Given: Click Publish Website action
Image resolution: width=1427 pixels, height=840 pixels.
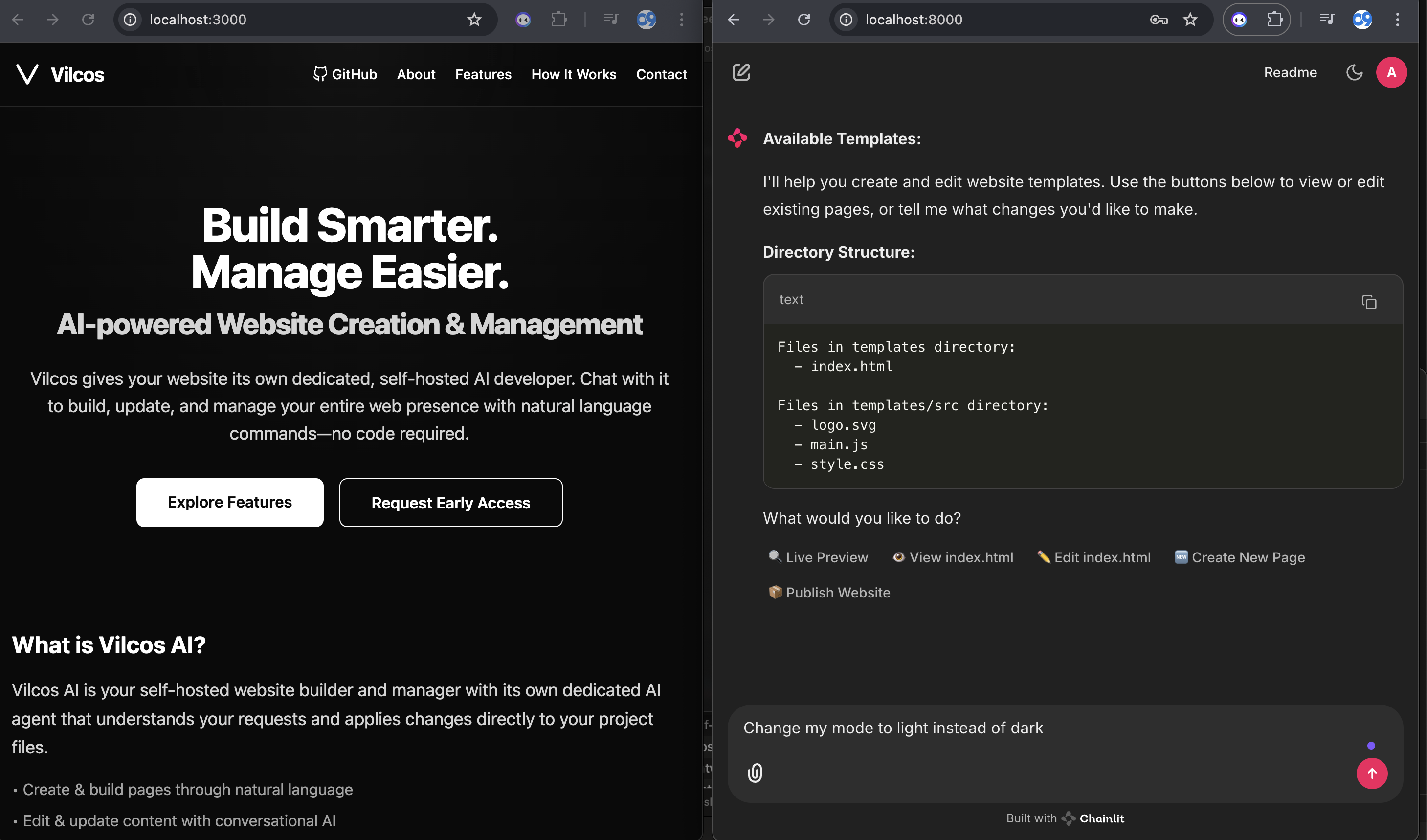Looking at the screenshot, I should pyautogui.click(x=829, y=593).
